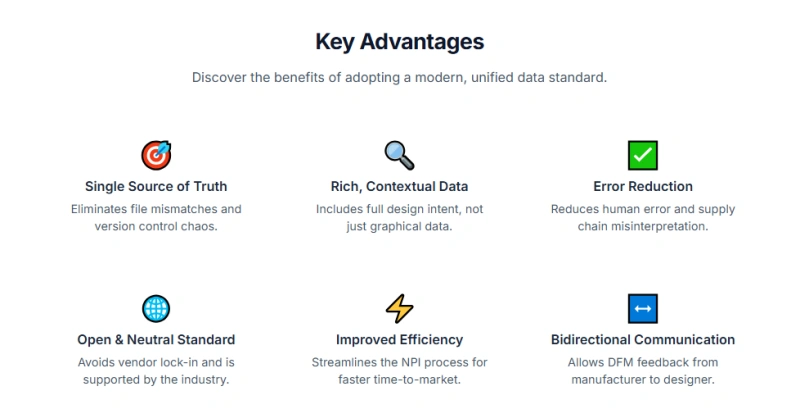Click the NPI process description text
The height and width of the screenshot is (408, 800).
coord(399,370)
